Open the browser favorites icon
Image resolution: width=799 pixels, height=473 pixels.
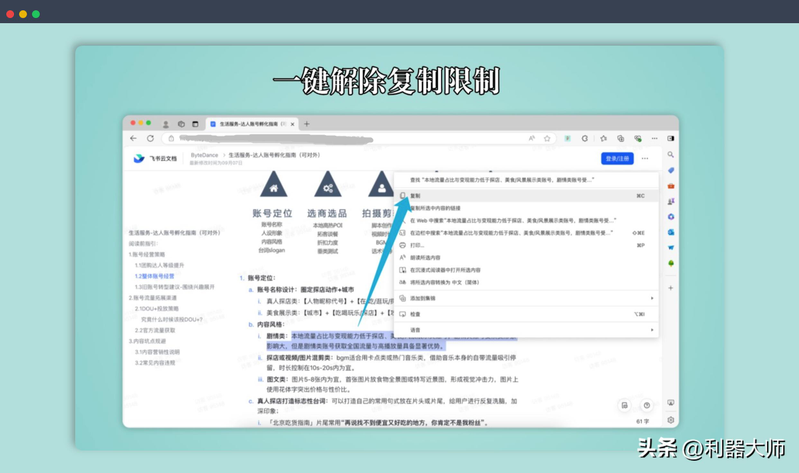[x=603, y=138]
